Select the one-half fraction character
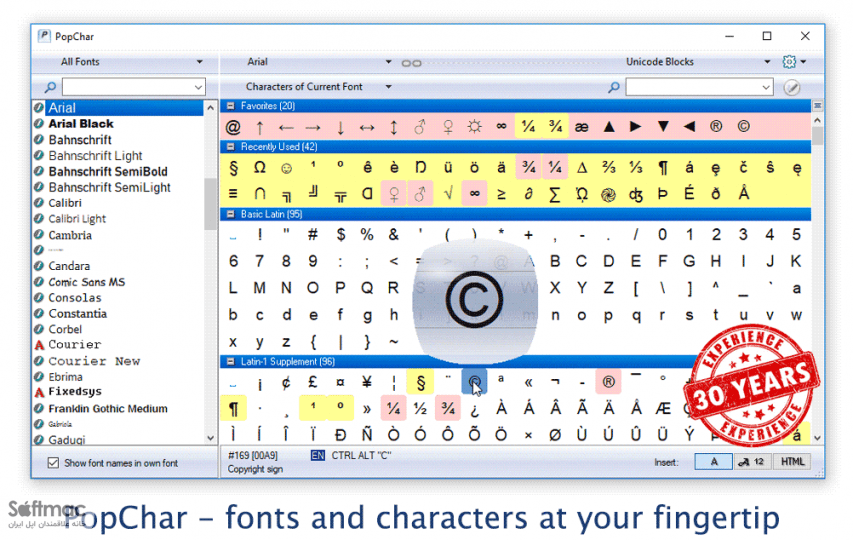This screenshot has height=540, width=853. click(420, 409)
